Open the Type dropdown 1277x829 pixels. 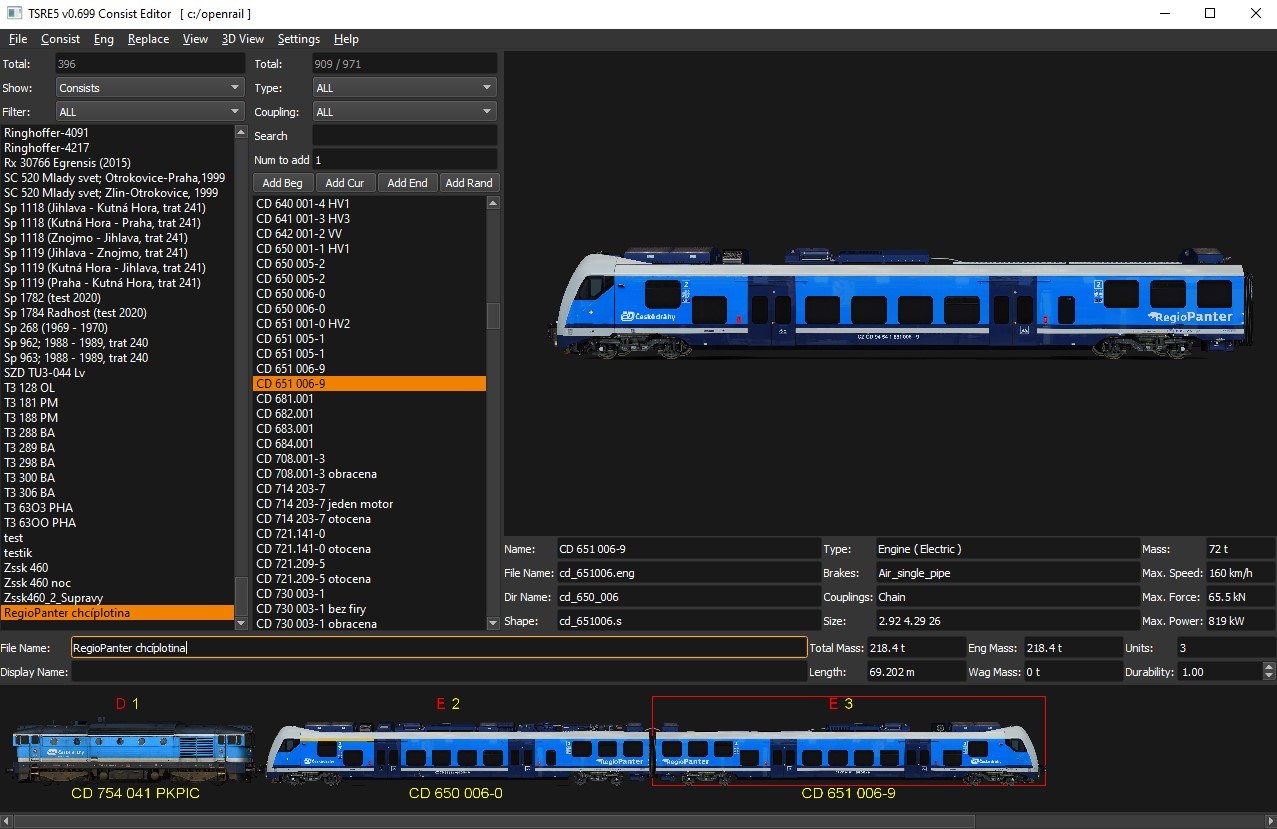point(404,88)
